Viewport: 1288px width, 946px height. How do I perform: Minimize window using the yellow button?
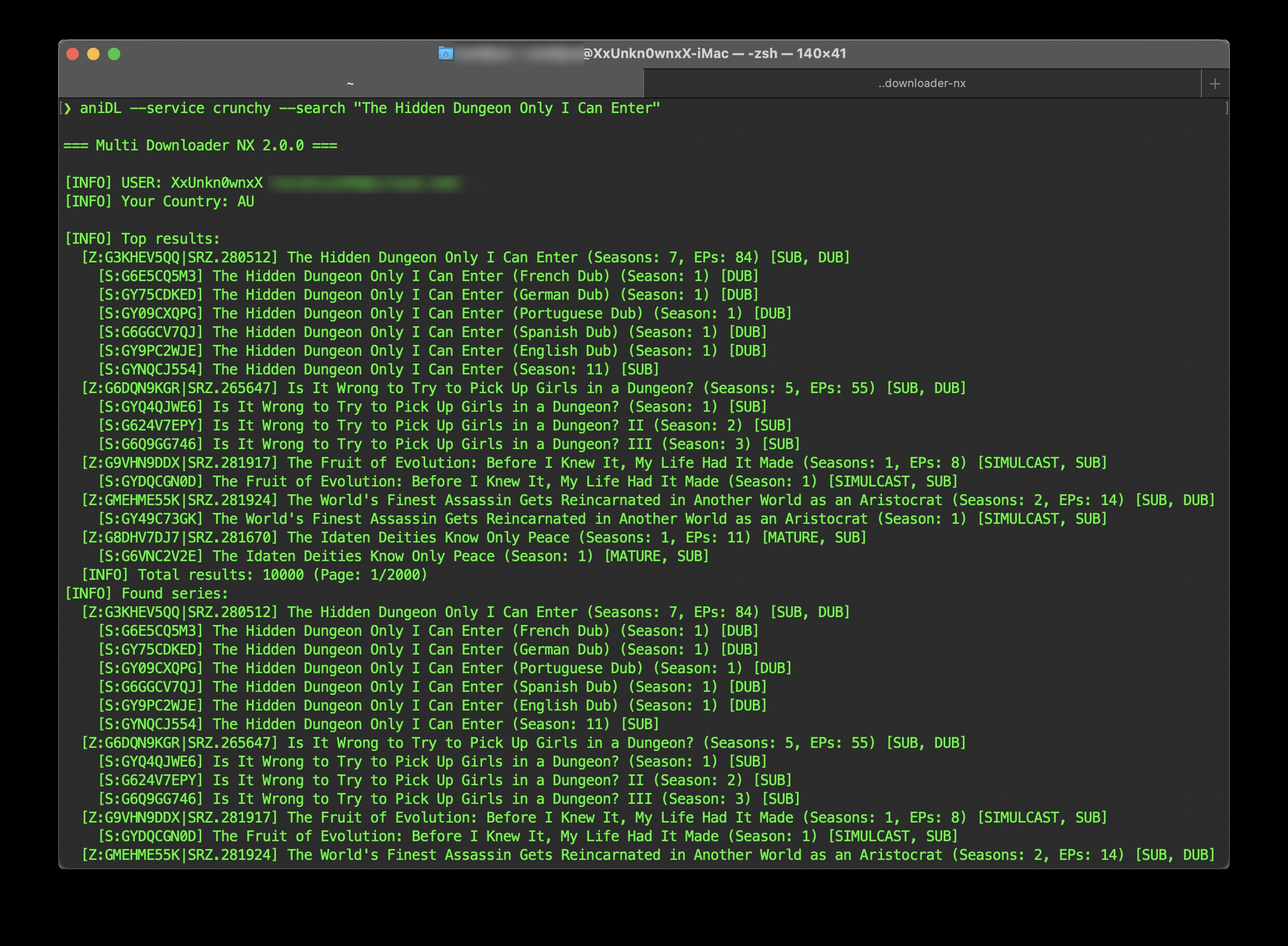93,54
